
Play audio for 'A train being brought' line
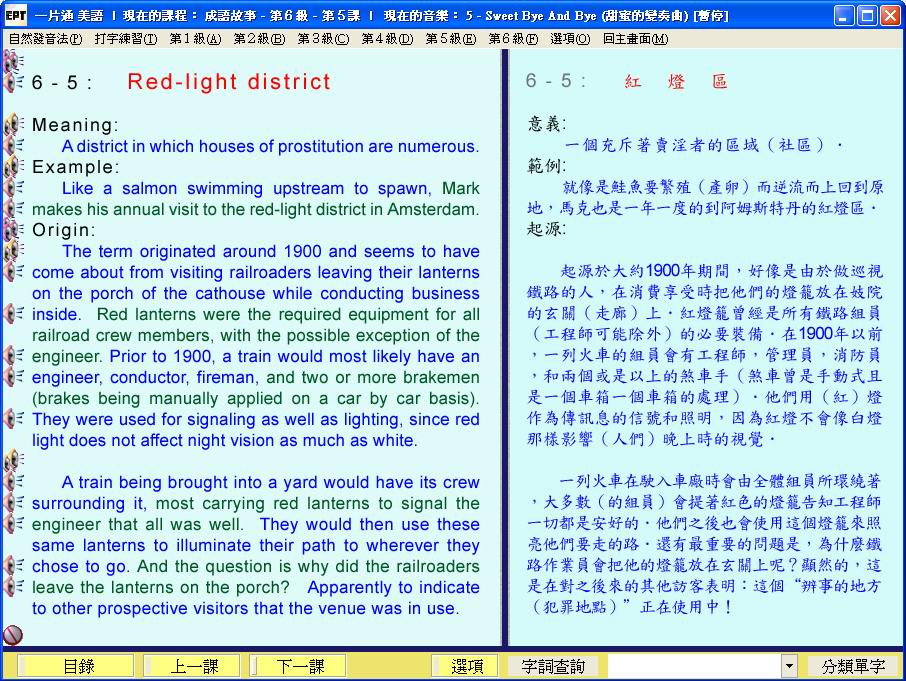point(13,482)
